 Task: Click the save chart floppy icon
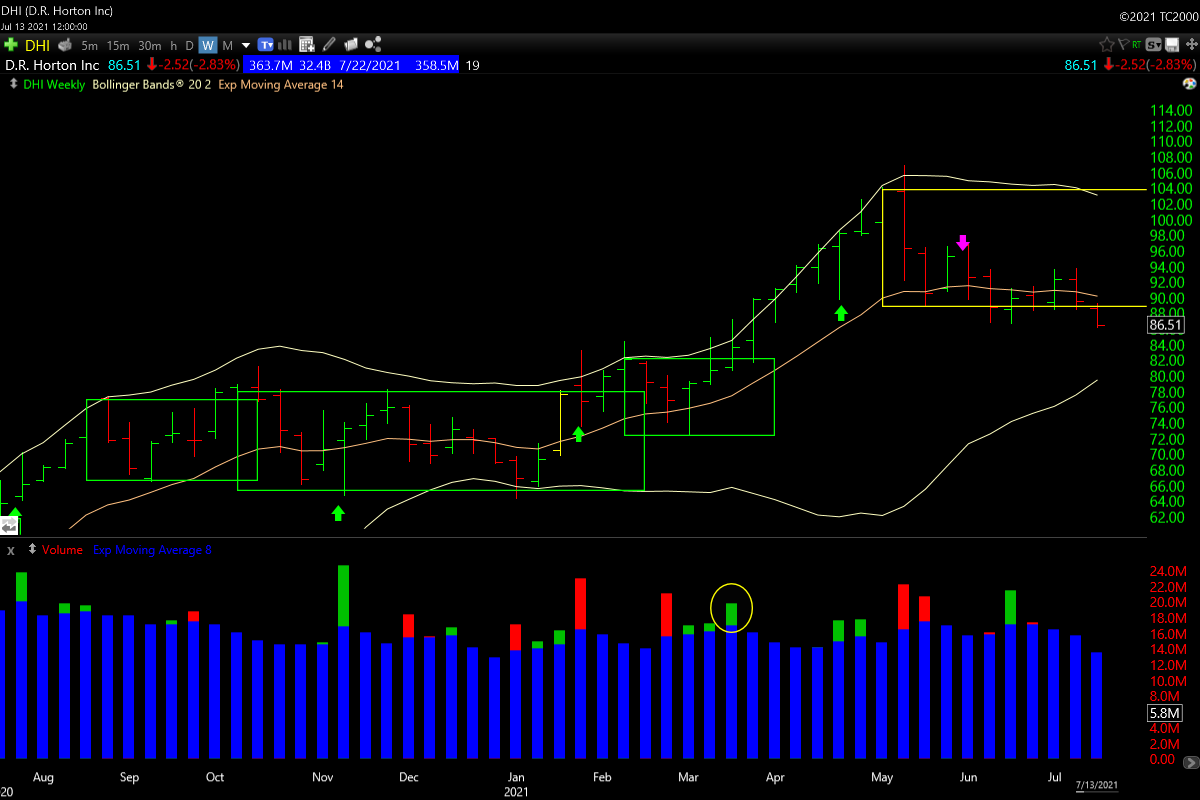click(x=1172, y=44)
